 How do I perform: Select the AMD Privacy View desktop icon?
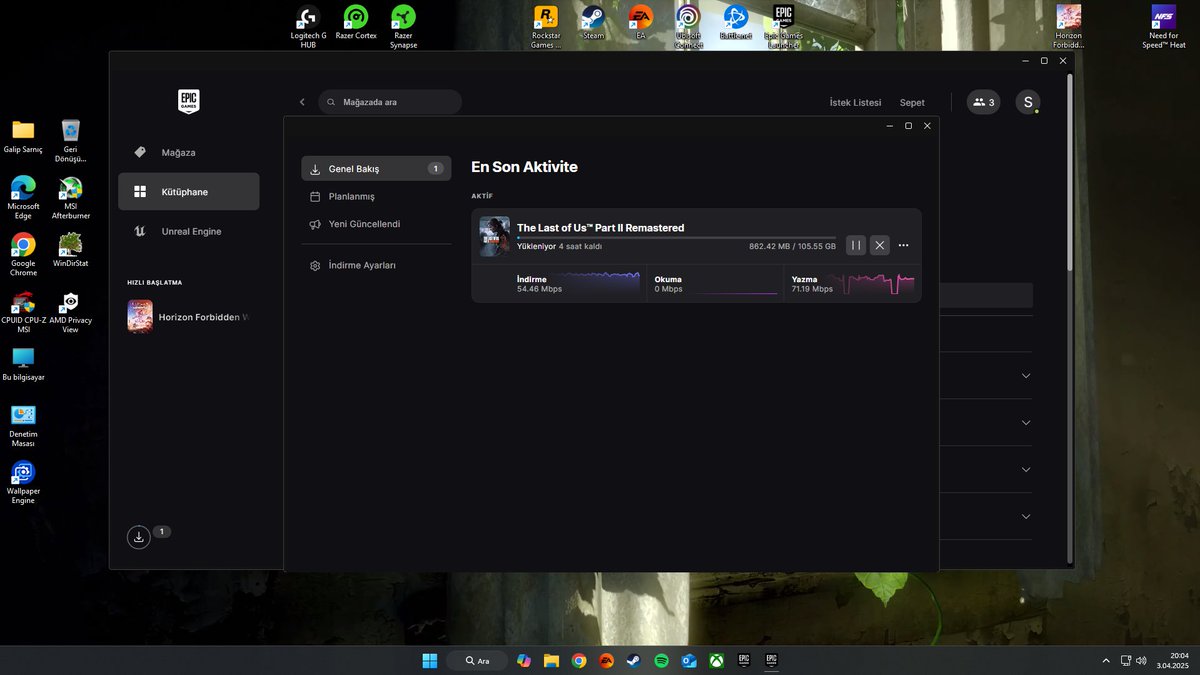tap(70, 312)
